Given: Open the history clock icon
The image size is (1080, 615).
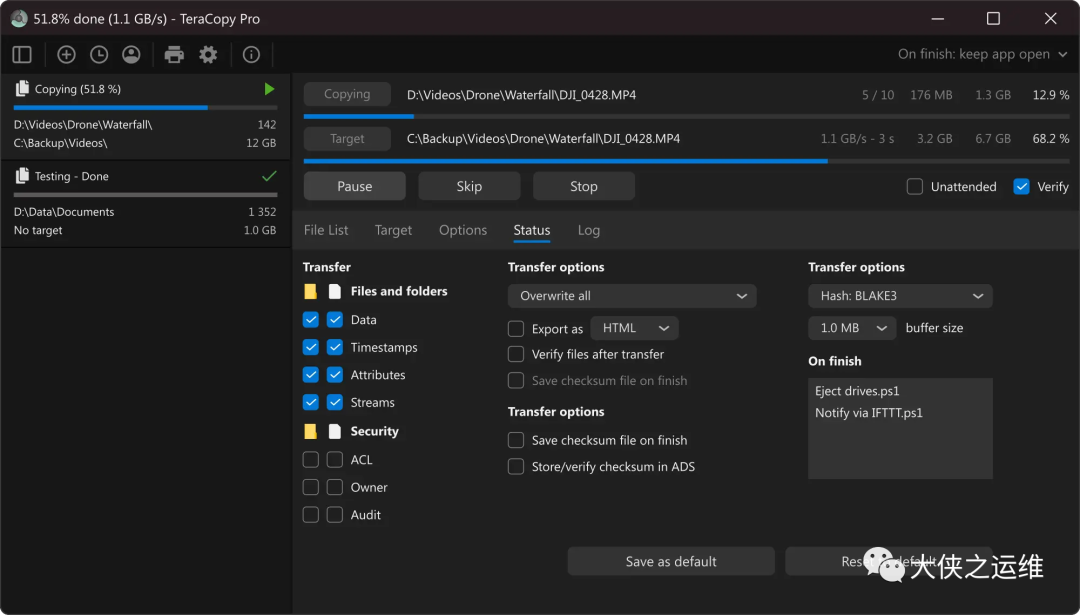Looking at the screenshot, I should coord(99,55).
